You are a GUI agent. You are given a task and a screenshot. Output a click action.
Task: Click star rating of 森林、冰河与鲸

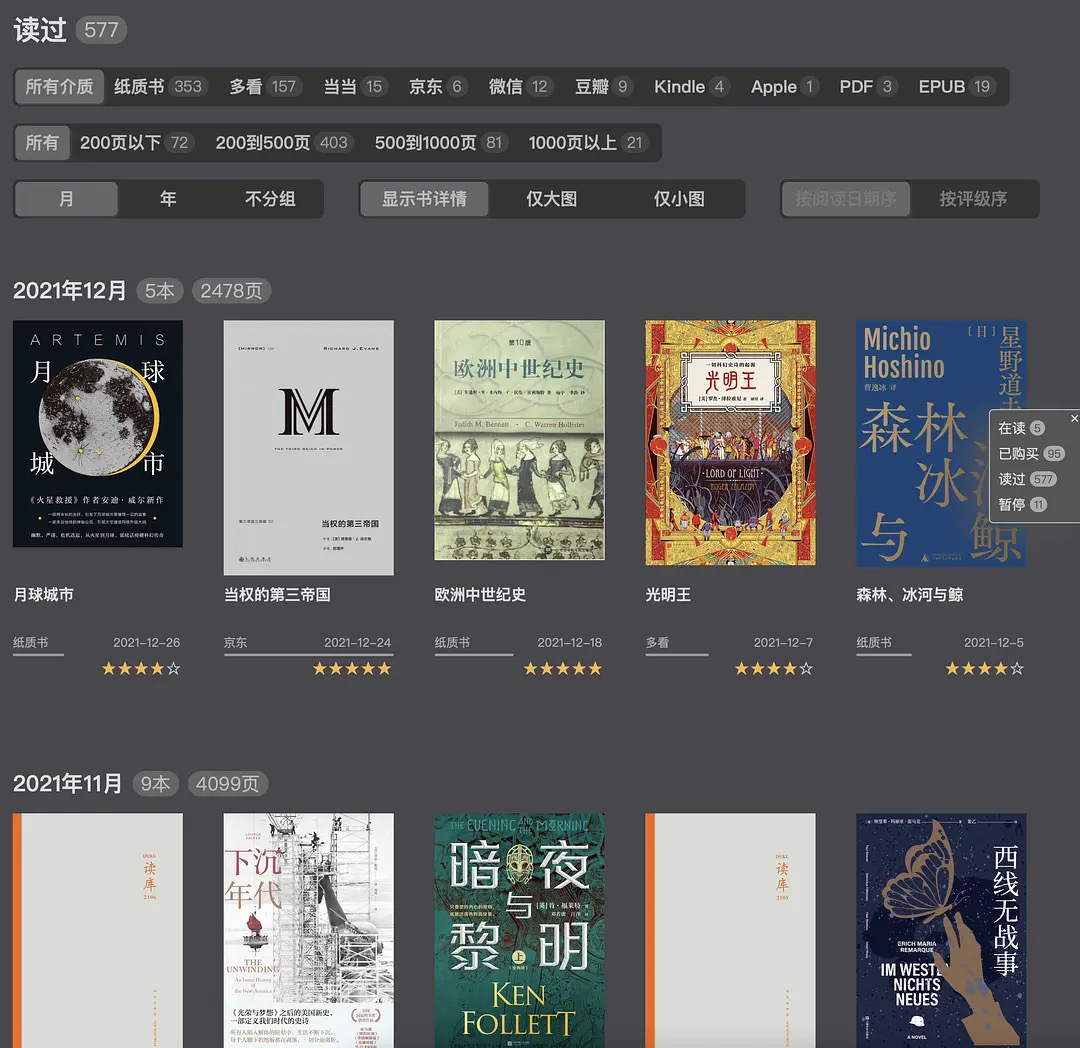click(984, 669)
